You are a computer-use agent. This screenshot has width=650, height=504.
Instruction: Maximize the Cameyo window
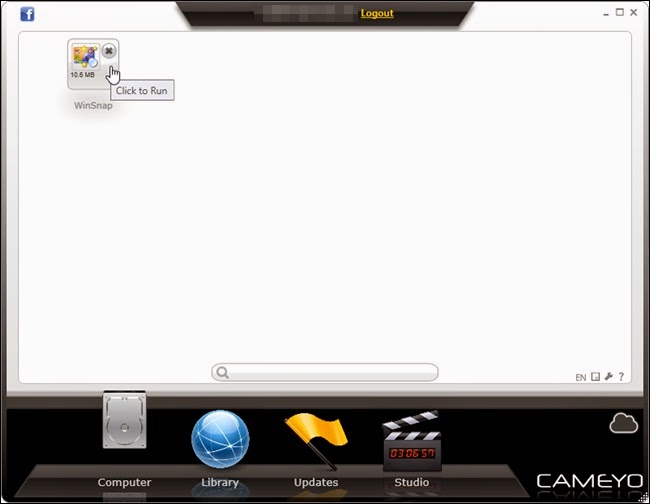click(x=620, y=12)
